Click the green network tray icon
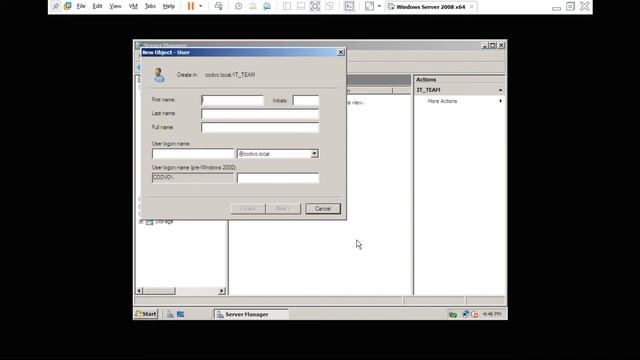This screenshot has height=360, width=640. point(453,314)
